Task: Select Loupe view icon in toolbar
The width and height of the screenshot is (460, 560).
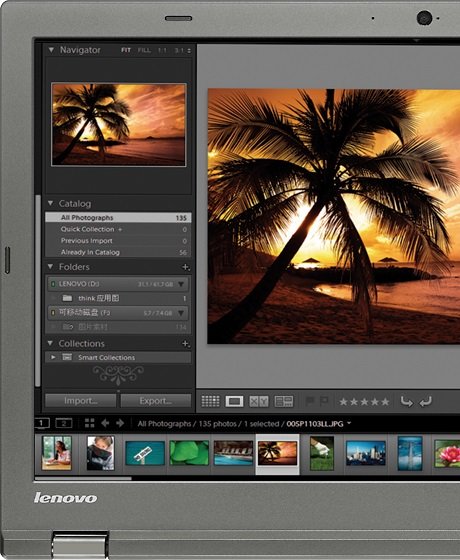Action: (x=234, y=401)
